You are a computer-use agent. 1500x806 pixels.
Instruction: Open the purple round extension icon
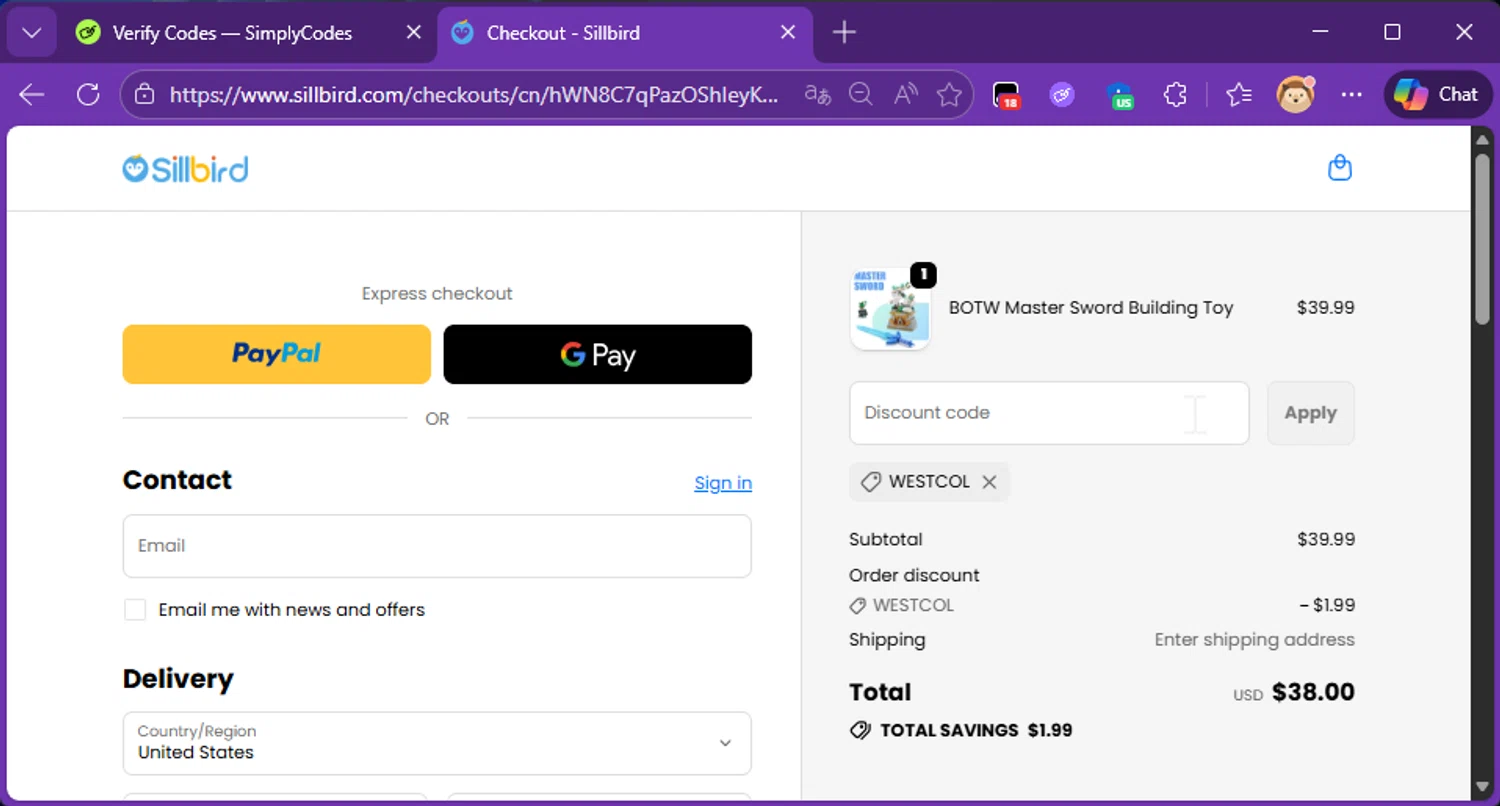(1062, 95)
